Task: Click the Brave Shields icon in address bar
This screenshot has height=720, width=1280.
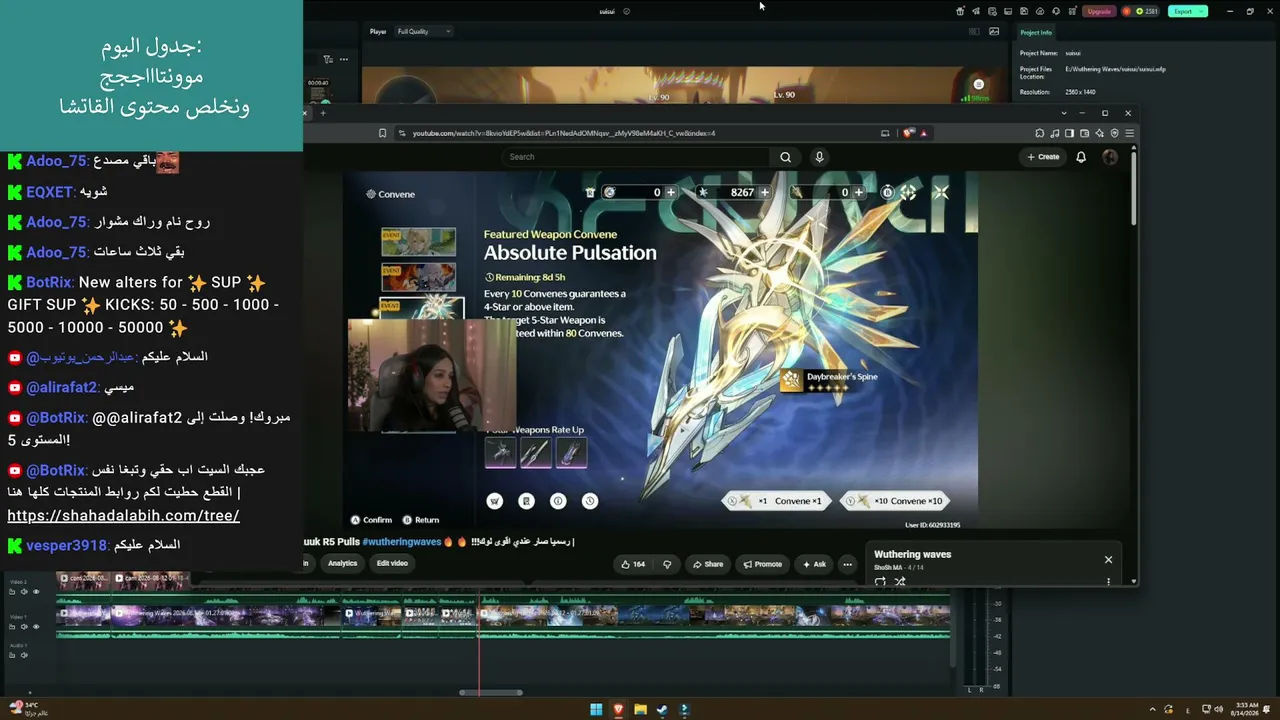Action: tap(908, 133)
